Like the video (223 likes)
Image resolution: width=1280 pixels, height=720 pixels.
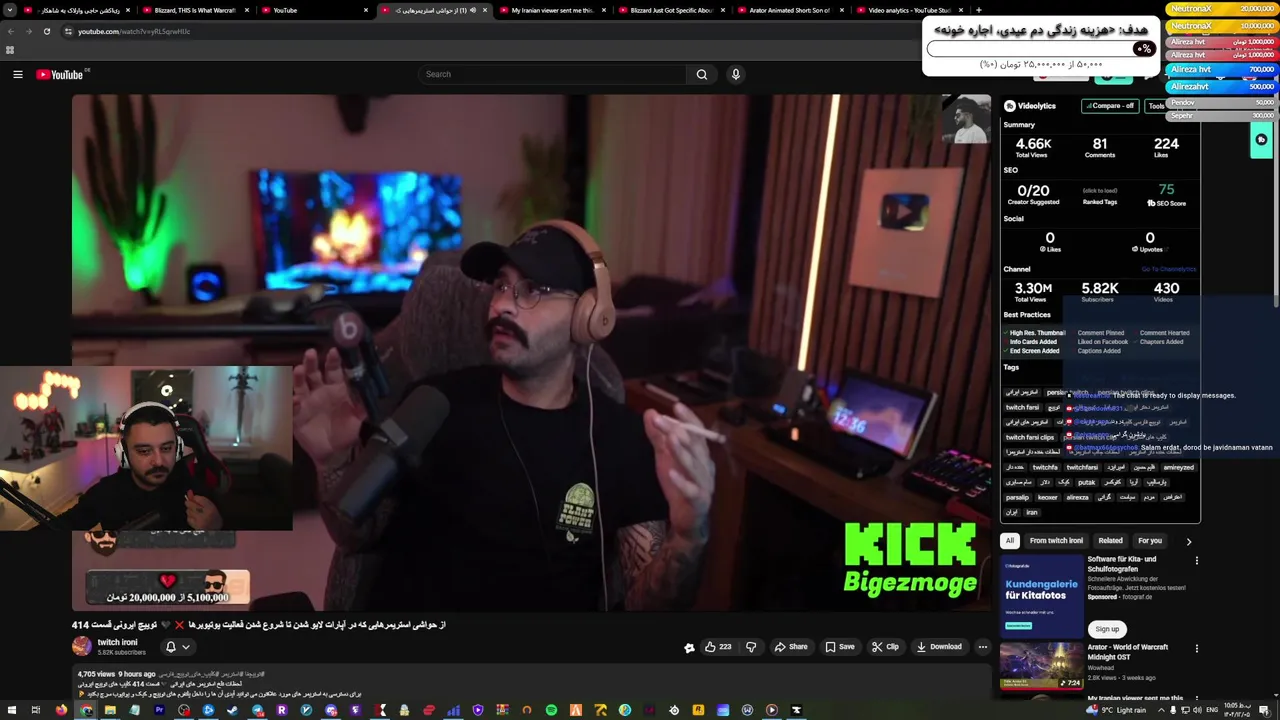717,647
